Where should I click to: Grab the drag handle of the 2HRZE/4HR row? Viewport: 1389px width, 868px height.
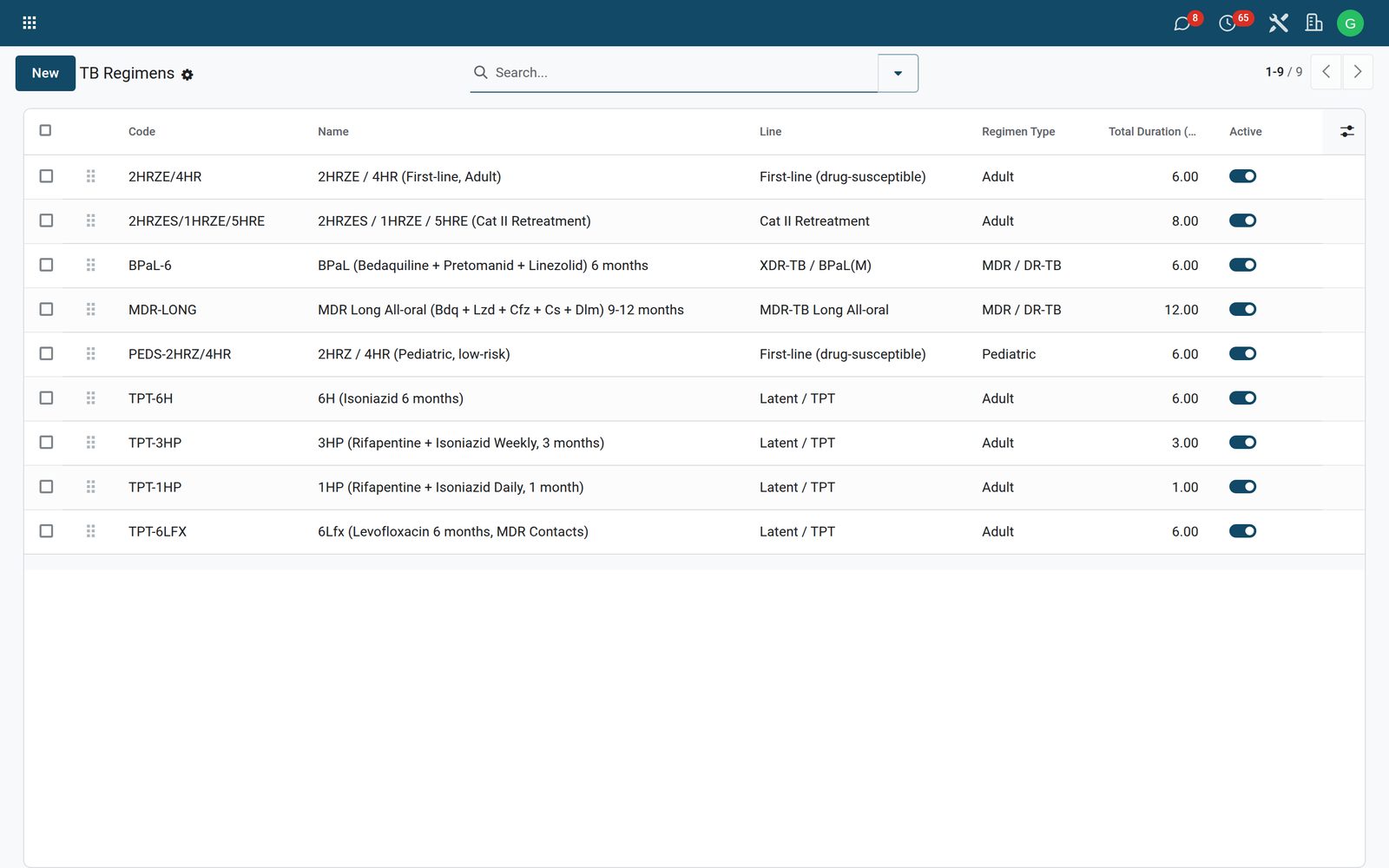90,176
